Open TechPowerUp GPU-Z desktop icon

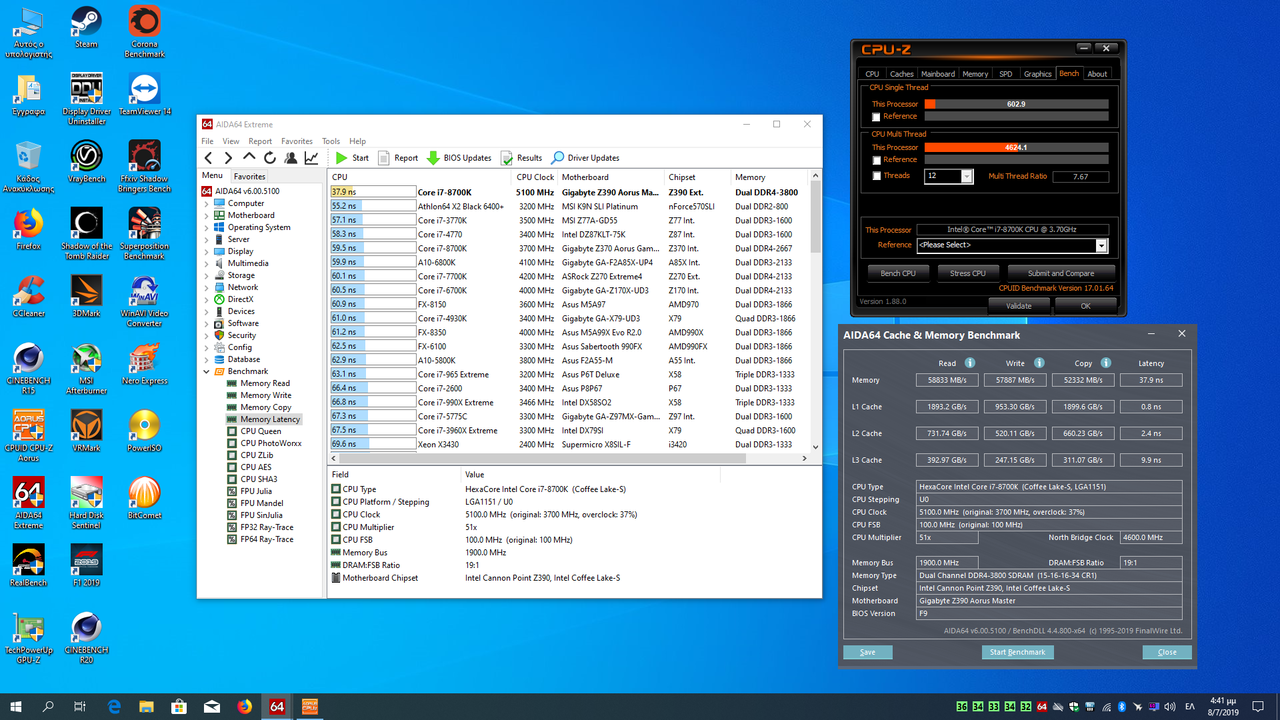point(28,637)
